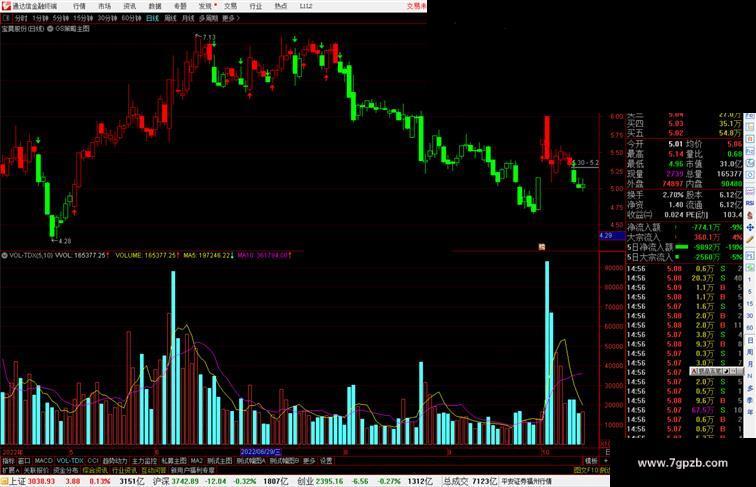
Task: Select the 主力监控 indicator tab
Action: coord(144,461)
